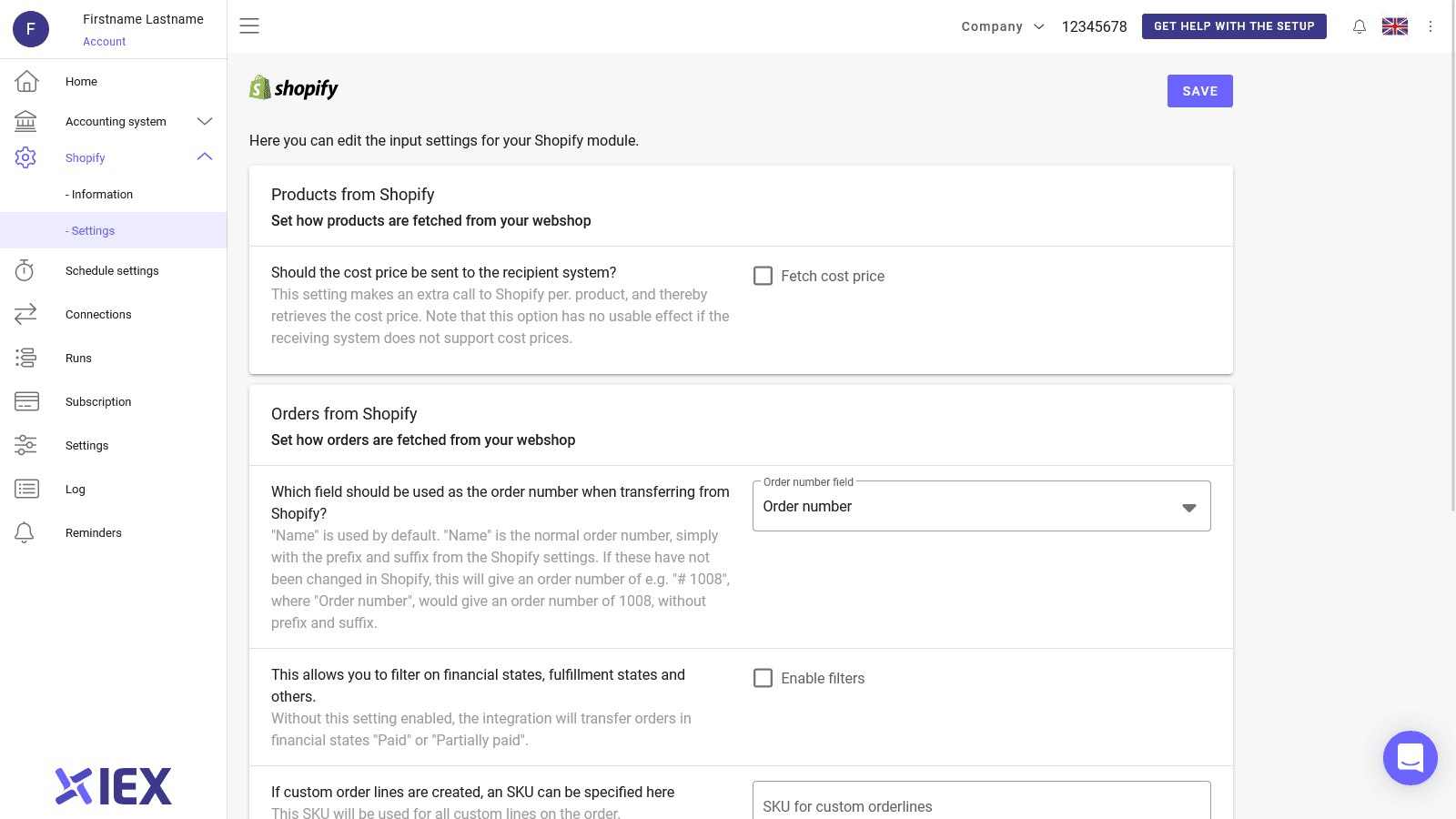Screen dimensions: 1456x819
Task: Go to Shopify Information submenu item
Action: click(x=102, y=195)
